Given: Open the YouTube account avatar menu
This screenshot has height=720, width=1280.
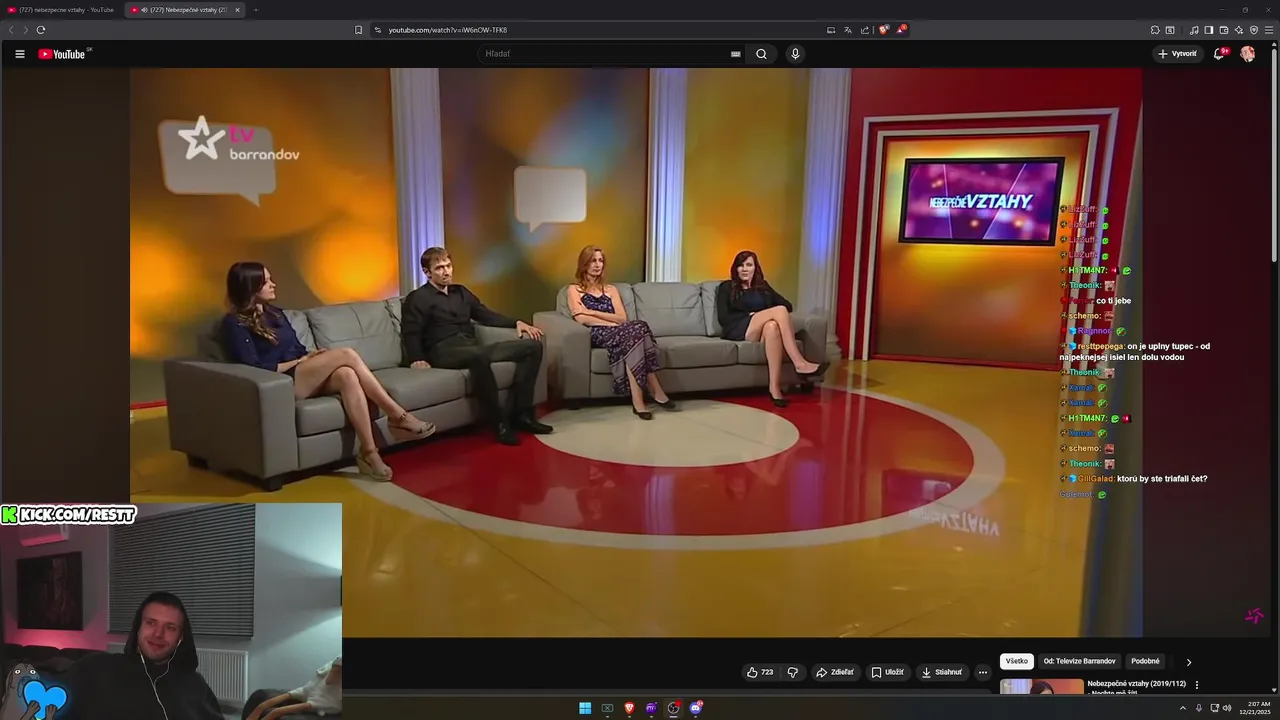Looking at the screenshot, I should 1247,54.
